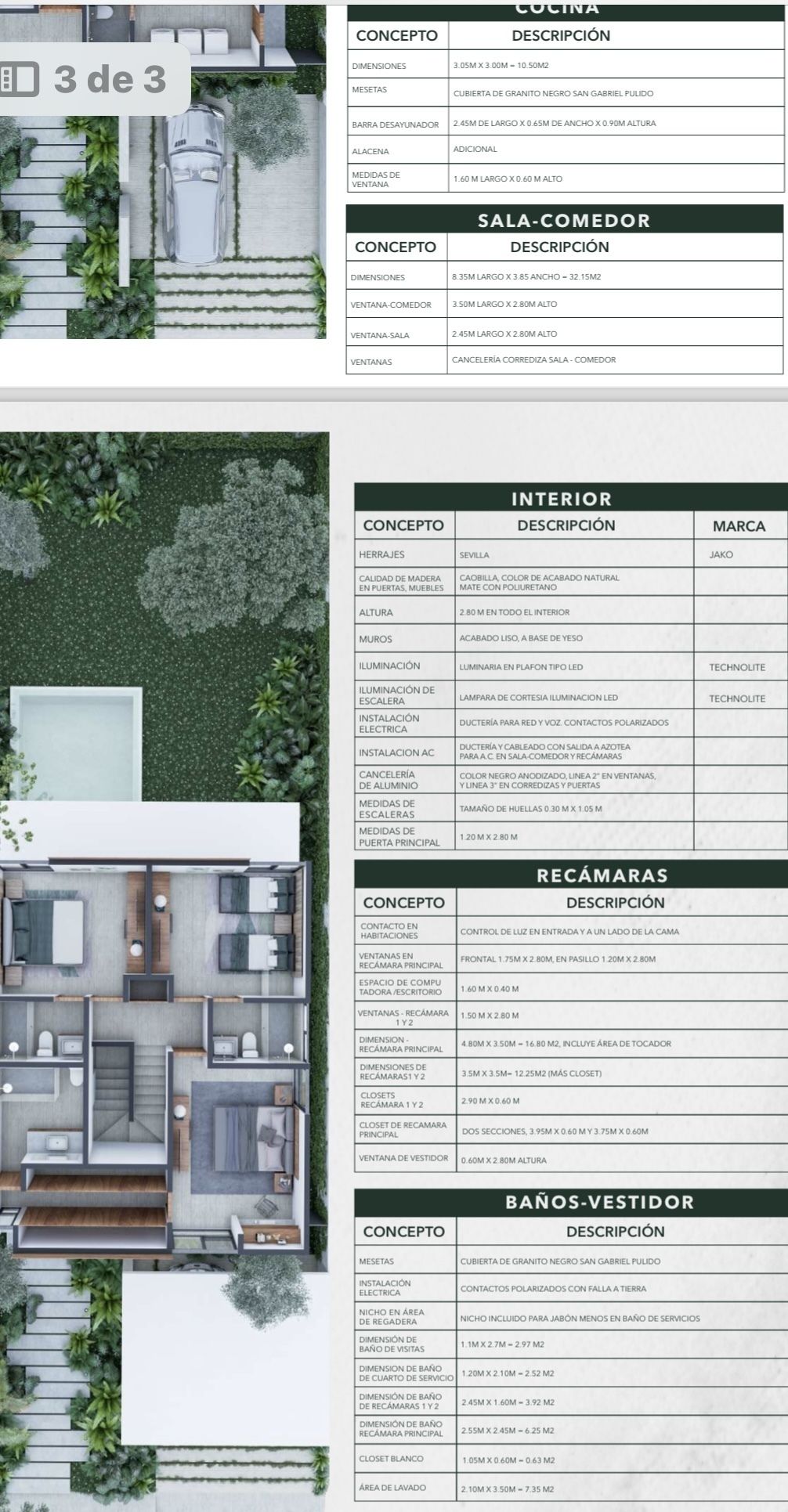Click the 'HERRAJES' row label
The image size is (788, 1512).
pos(381,554)
